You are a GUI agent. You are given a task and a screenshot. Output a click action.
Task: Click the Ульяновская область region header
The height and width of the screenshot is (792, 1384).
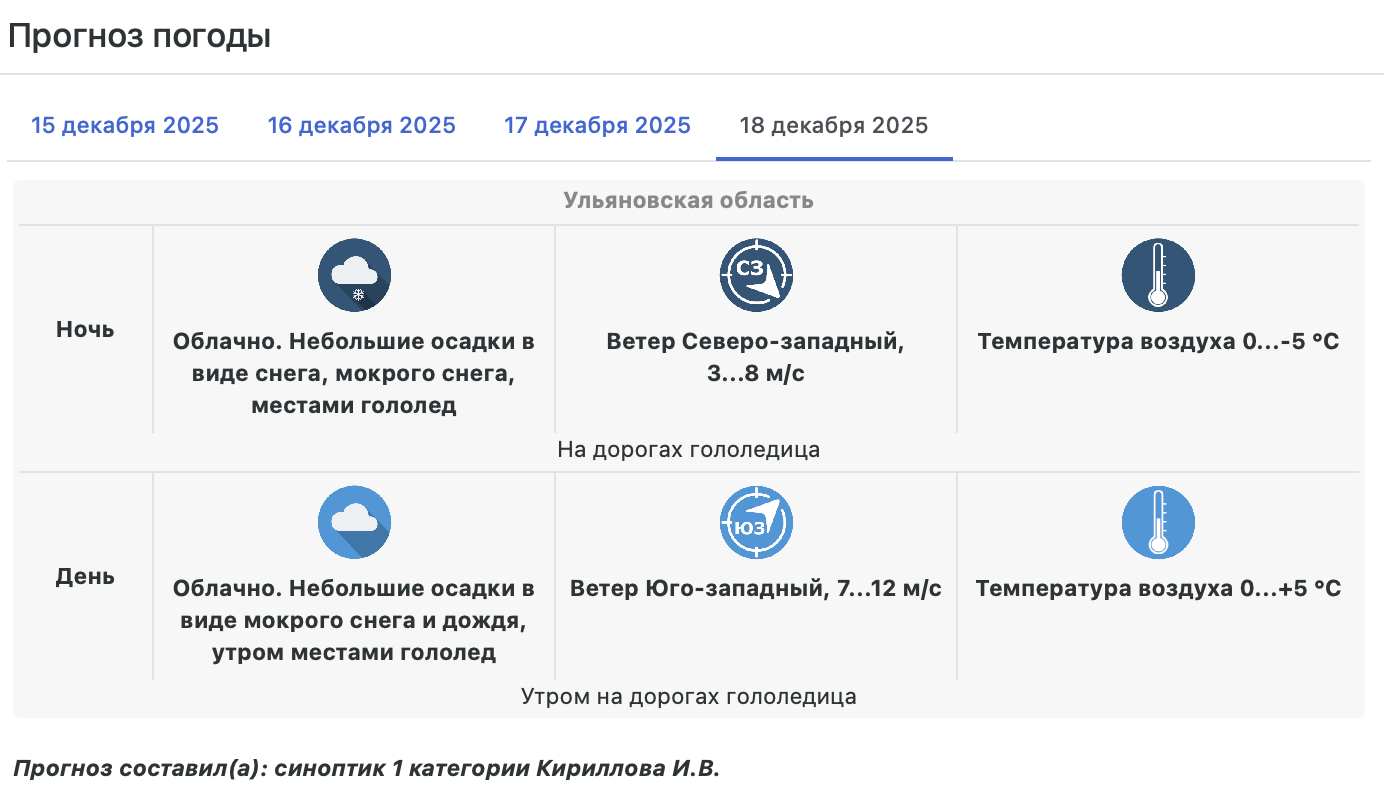point(688,201)
